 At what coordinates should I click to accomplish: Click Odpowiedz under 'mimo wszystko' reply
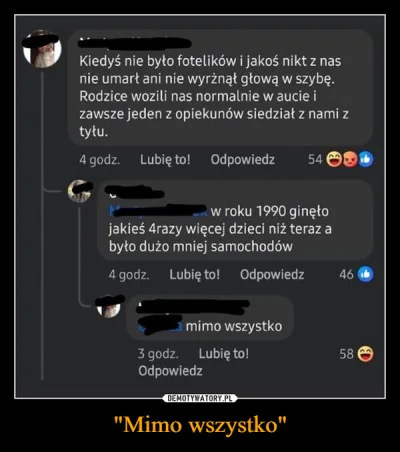coord(170,371)
